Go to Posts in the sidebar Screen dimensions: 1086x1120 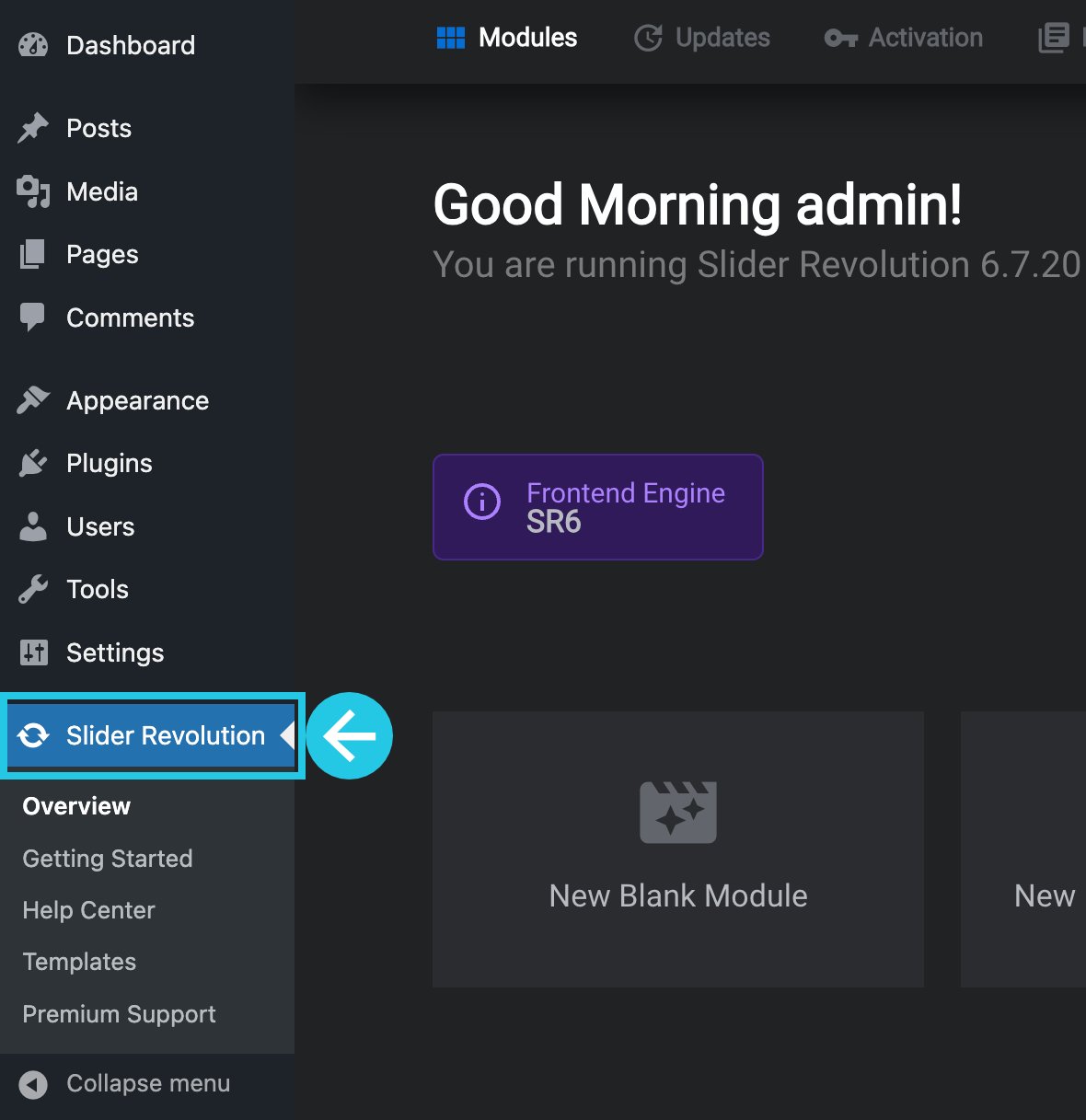pyautogui.click(x=147, y=128)
